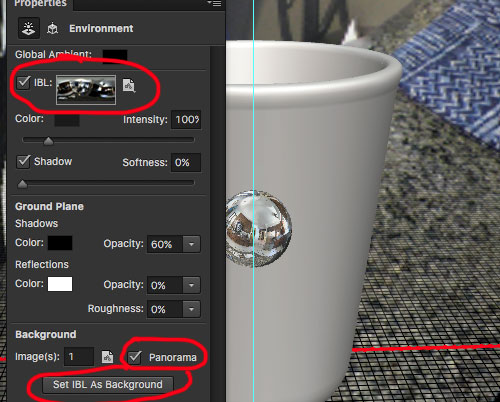Click the IBL Color swatch

pyautogui.click(x=67, y=120)
